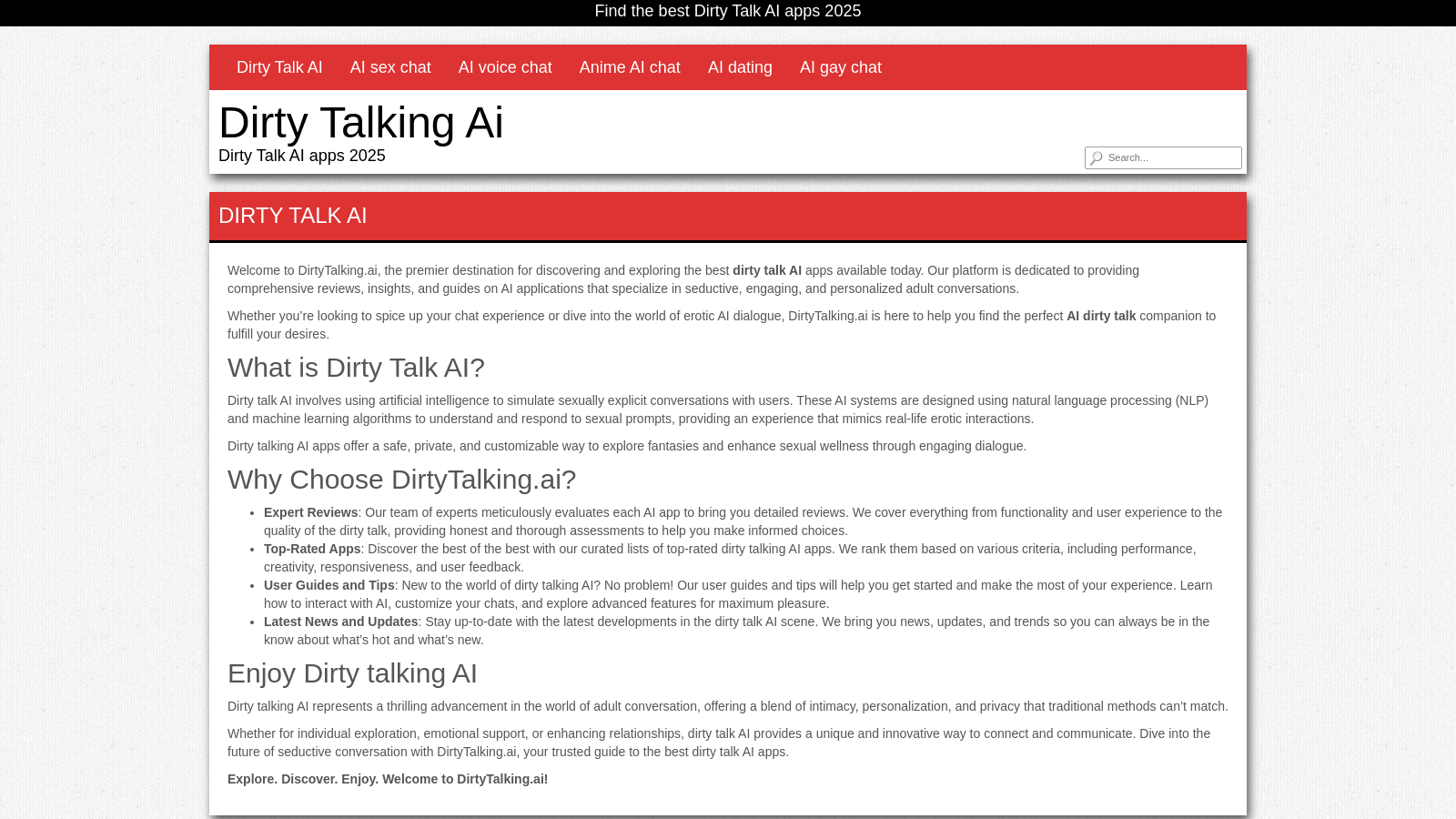Open the AI sex chat menu item
Viewport: 1456px width, 819px height.
point(390,67)
